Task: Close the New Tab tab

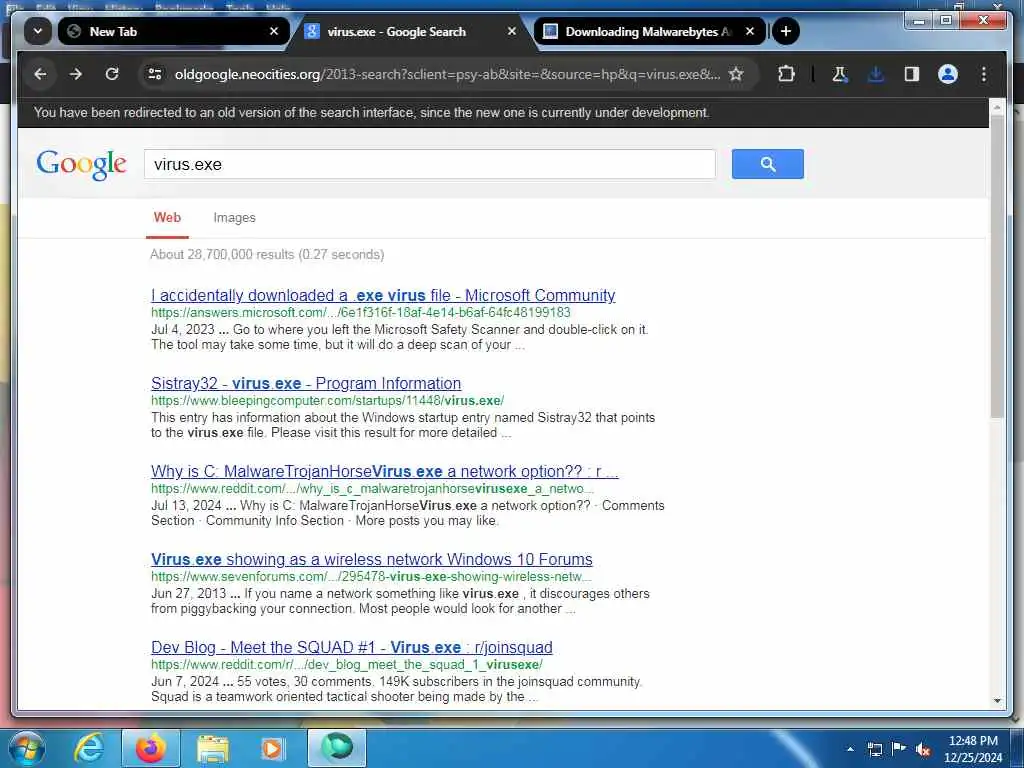Action: [274, 31]
